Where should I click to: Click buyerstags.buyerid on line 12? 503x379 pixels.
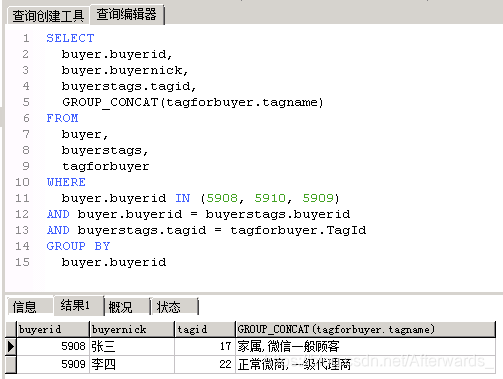pyautogui.click(x=278, y=214)
